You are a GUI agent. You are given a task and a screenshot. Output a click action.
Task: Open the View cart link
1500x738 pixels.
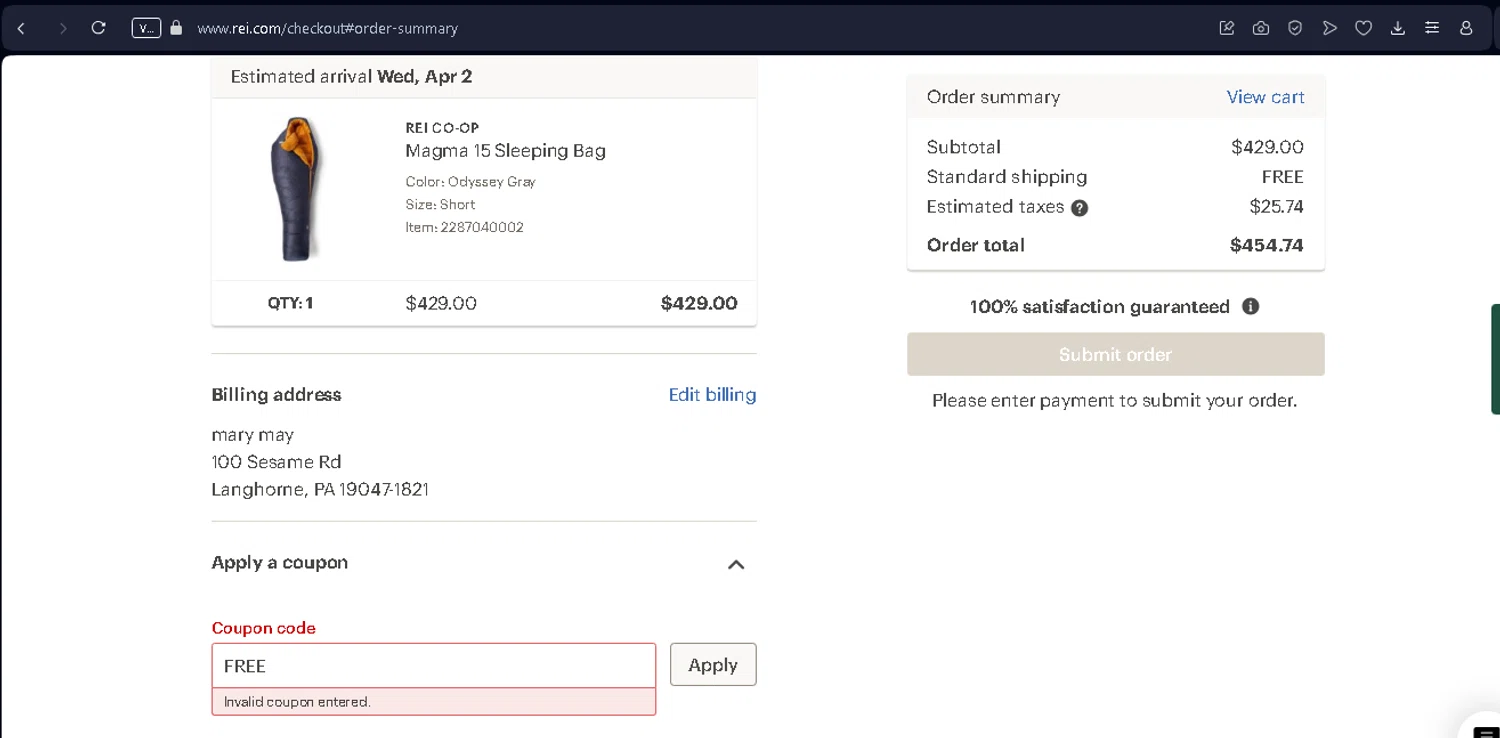[x=1265, y=97]
